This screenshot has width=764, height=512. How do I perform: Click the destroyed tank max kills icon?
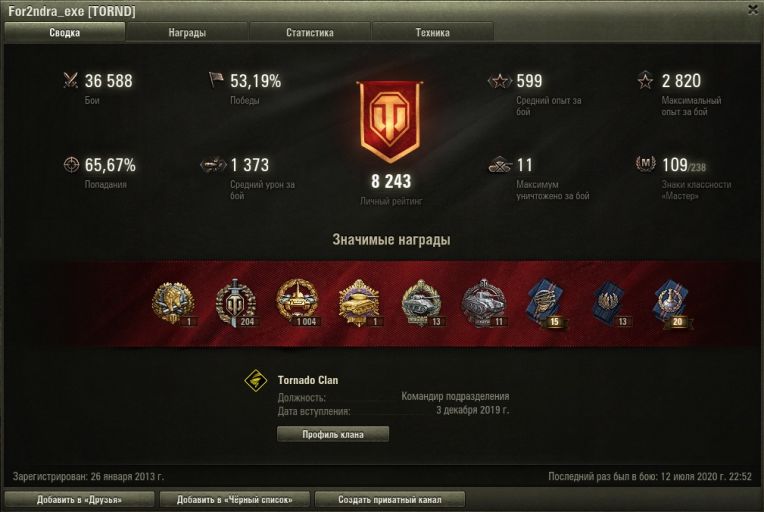500,165
